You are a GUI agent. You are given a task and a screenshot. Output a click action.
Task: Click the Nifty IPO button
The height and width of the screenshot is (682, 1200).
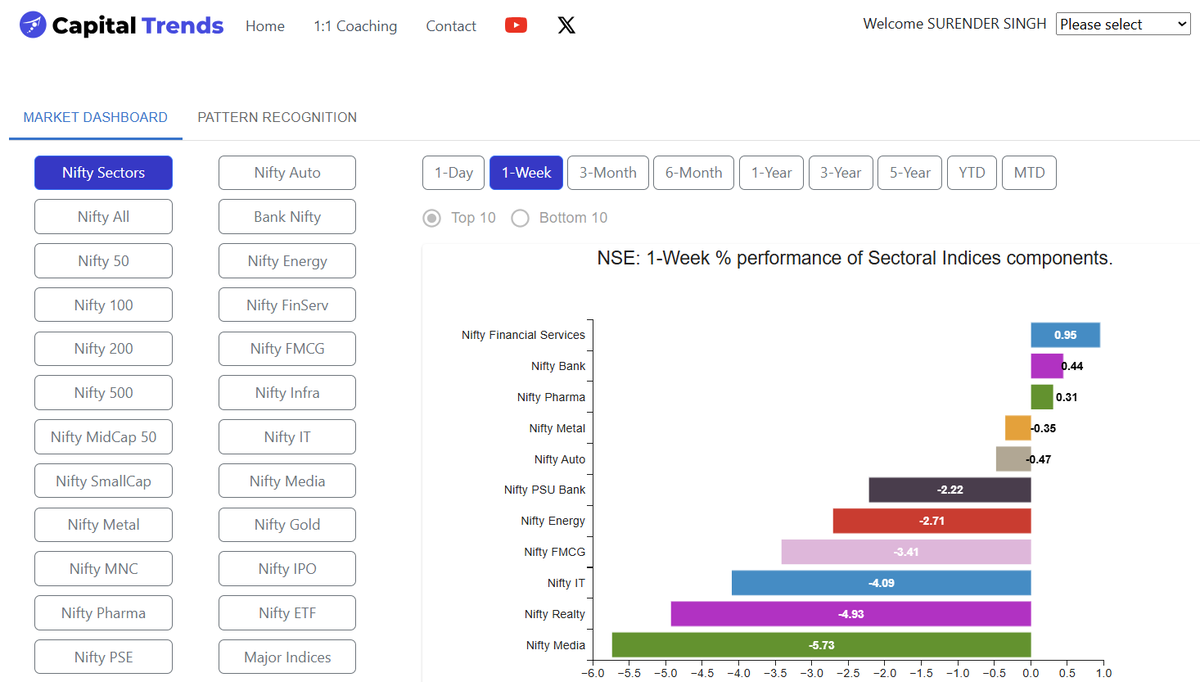[x=287, y=569]
